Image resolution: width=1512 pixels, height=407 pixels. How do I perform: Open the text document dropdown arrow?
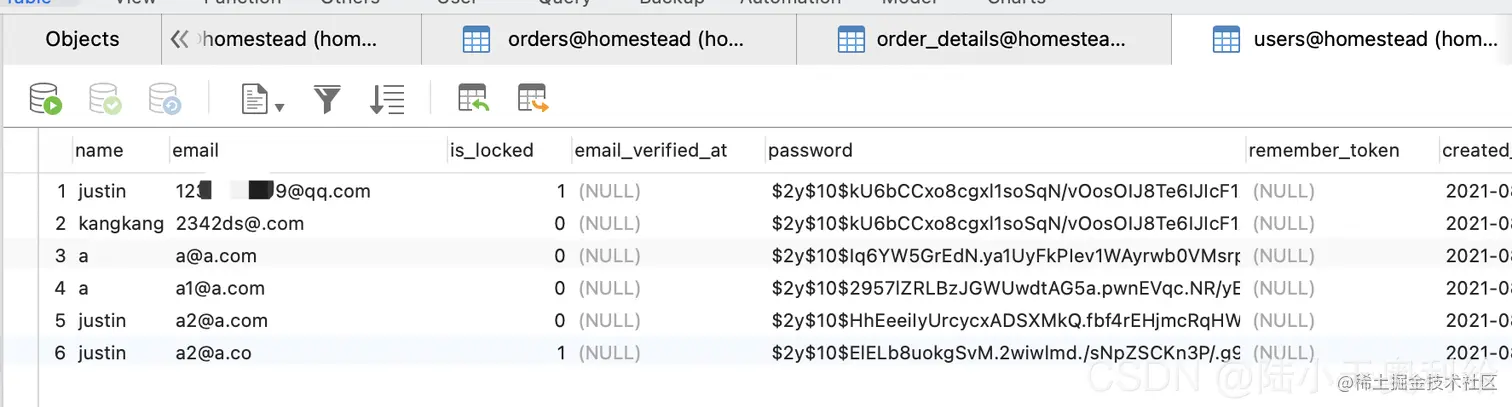coord(280,106)
